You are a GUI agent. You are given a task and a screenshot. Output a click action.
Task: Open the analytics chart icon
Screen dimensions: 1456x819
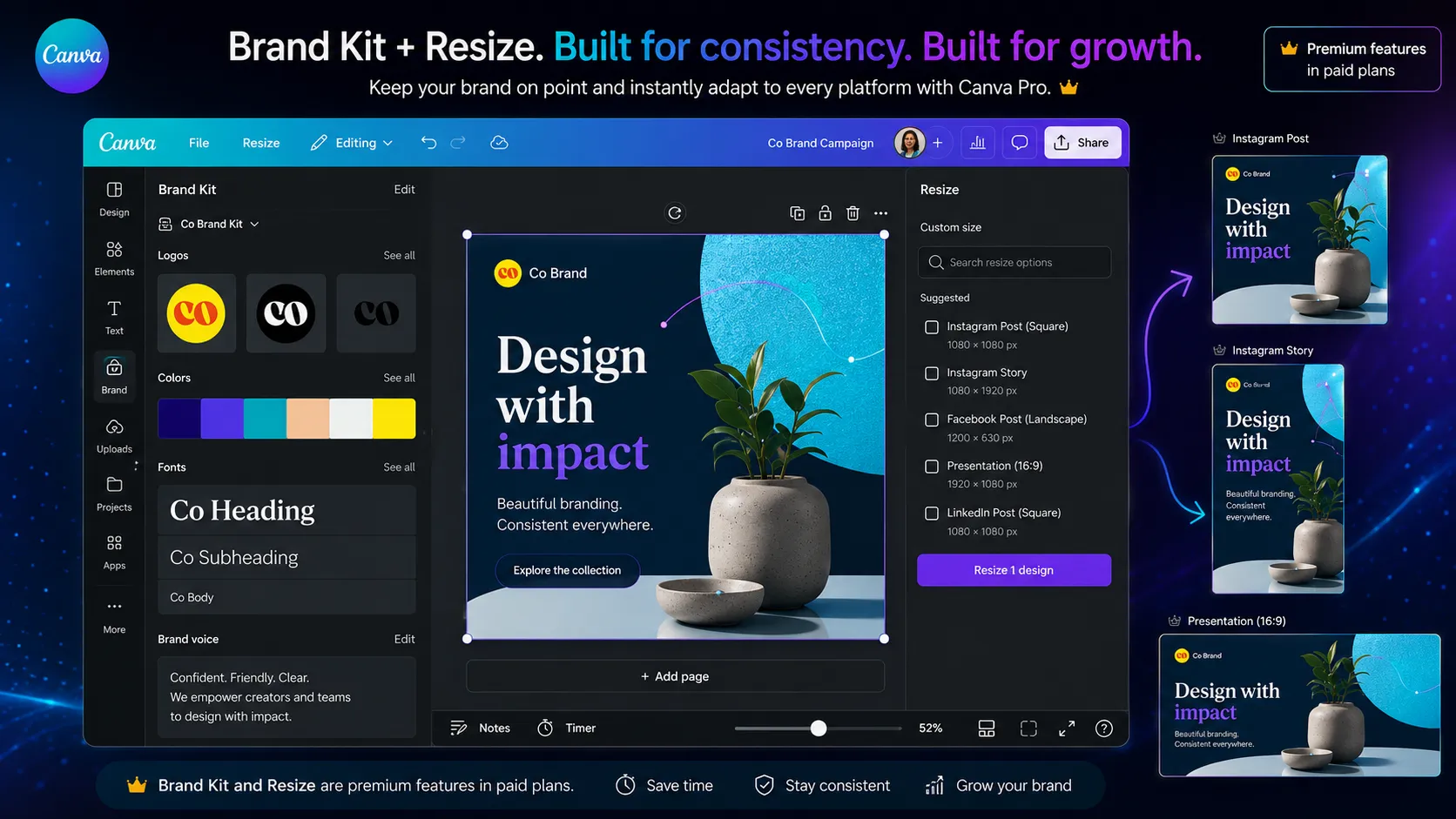tap(978, 143)
